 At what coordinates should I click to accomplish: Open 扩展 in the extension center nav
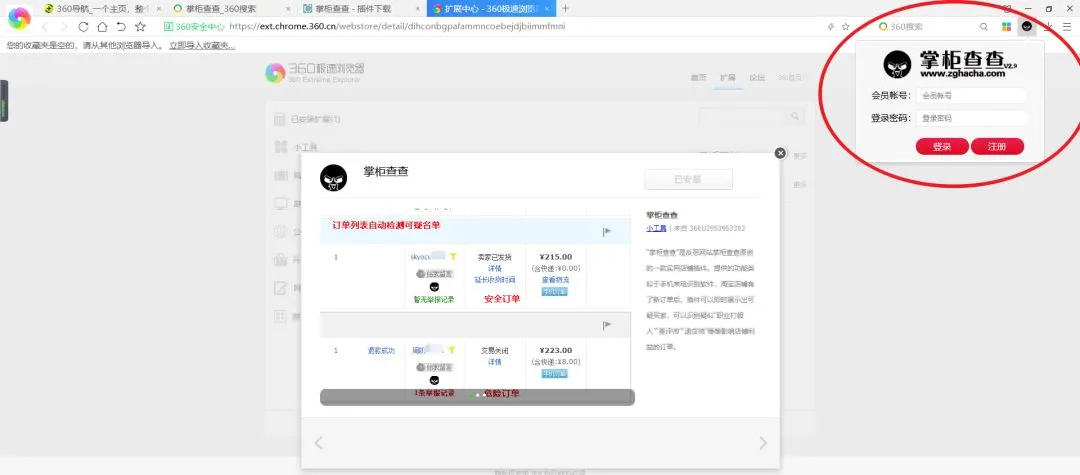point(727,78)
